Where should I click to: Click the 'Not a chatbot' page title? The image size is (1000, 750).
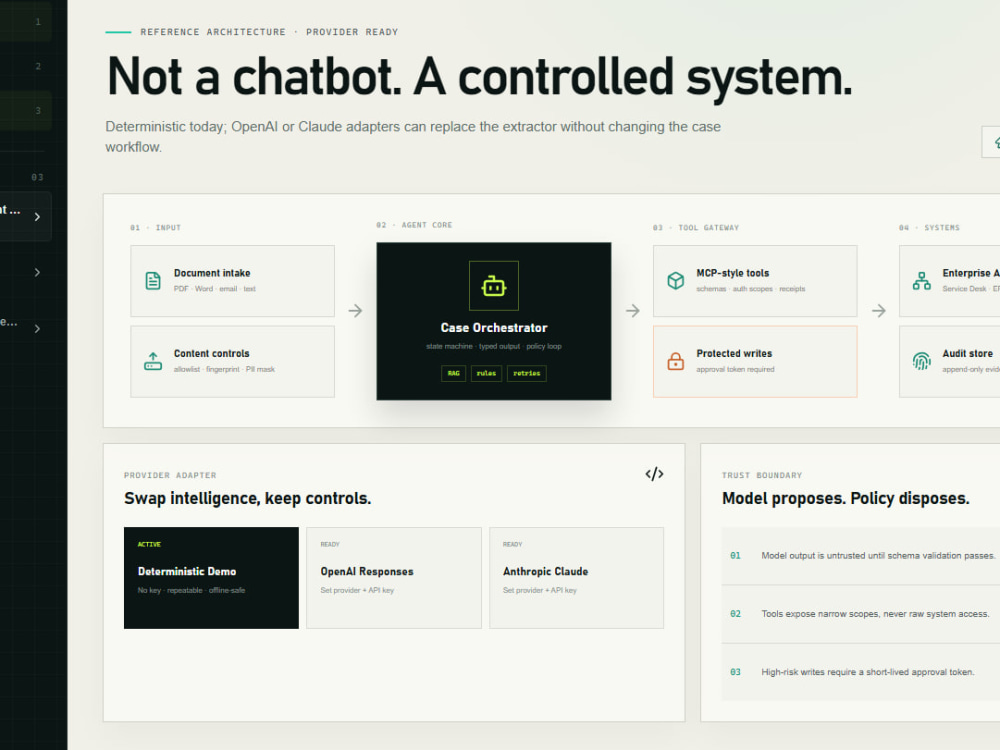click(480, 77)
